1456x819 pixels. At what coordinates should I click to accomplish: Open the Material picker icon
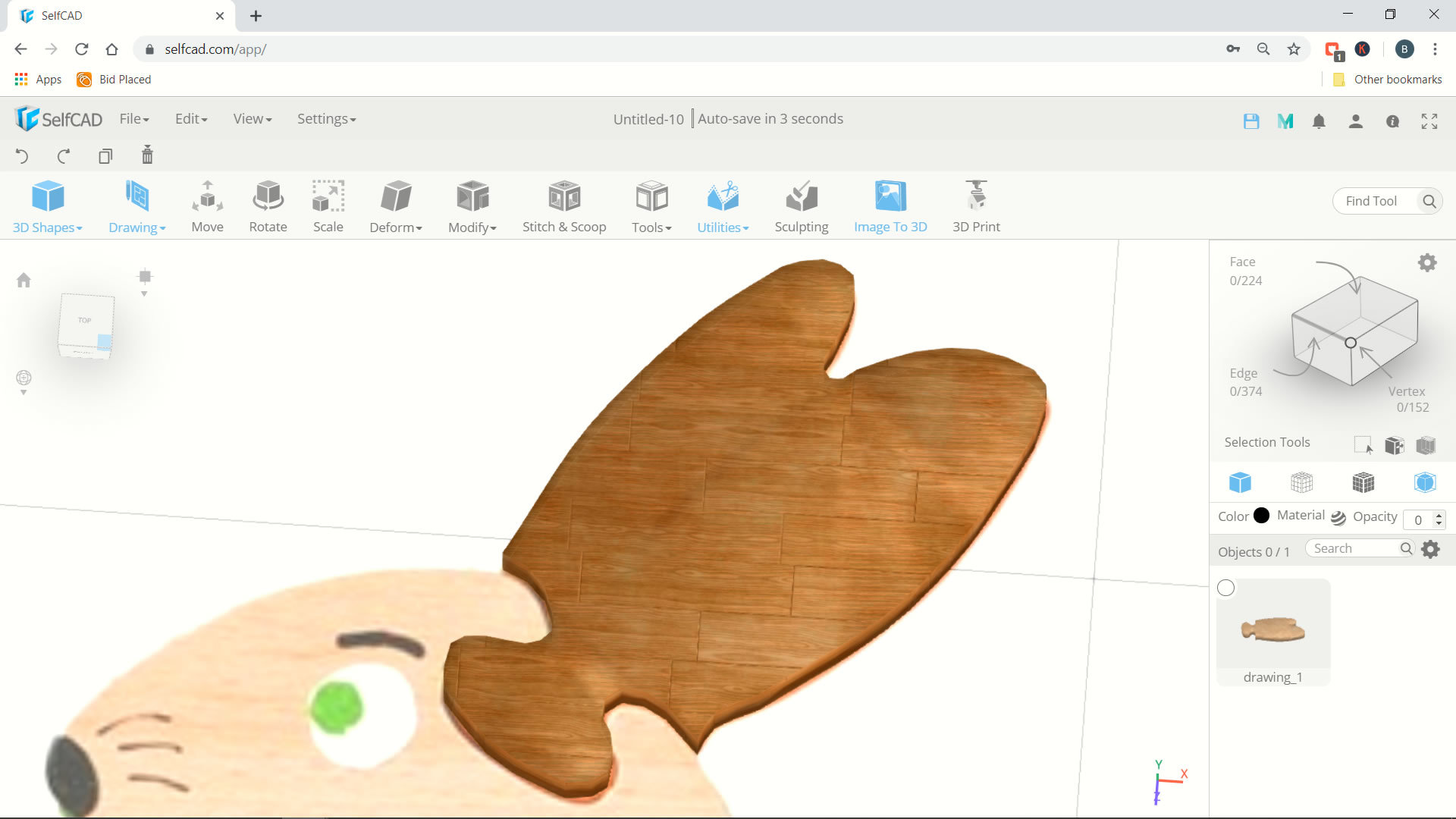[x=1338, y=517]
